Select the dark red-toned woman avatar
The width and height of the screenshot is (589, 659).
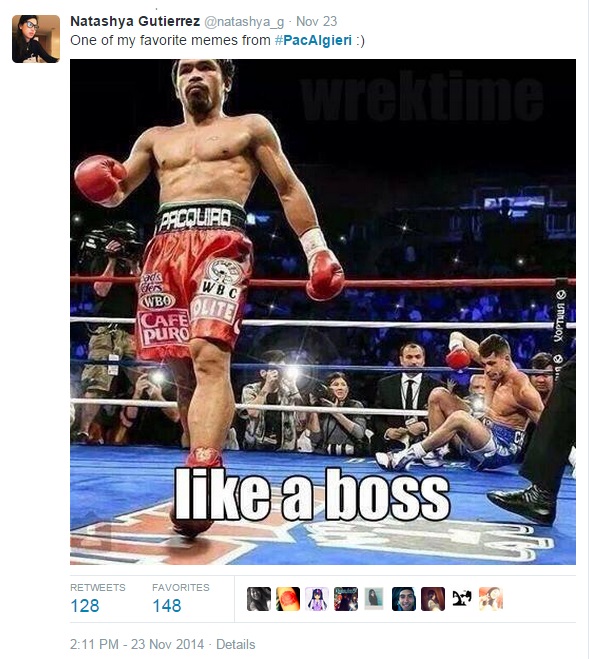click(433, 598)
